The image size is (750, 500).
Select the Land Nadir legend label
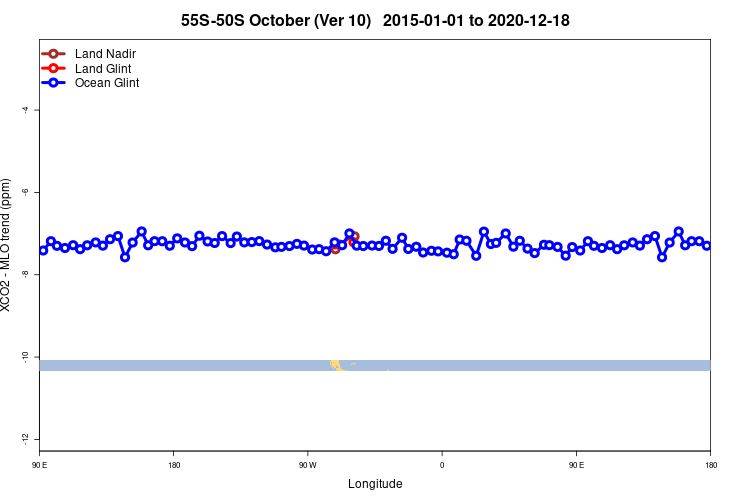click(x=105, y=54)
